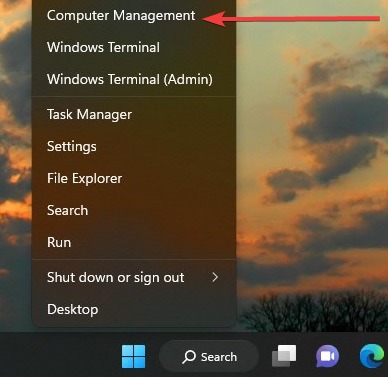This screenshot has width=388, height=377.
Task: Show the Desktop via menu entry
Action: tap(134, 309)
